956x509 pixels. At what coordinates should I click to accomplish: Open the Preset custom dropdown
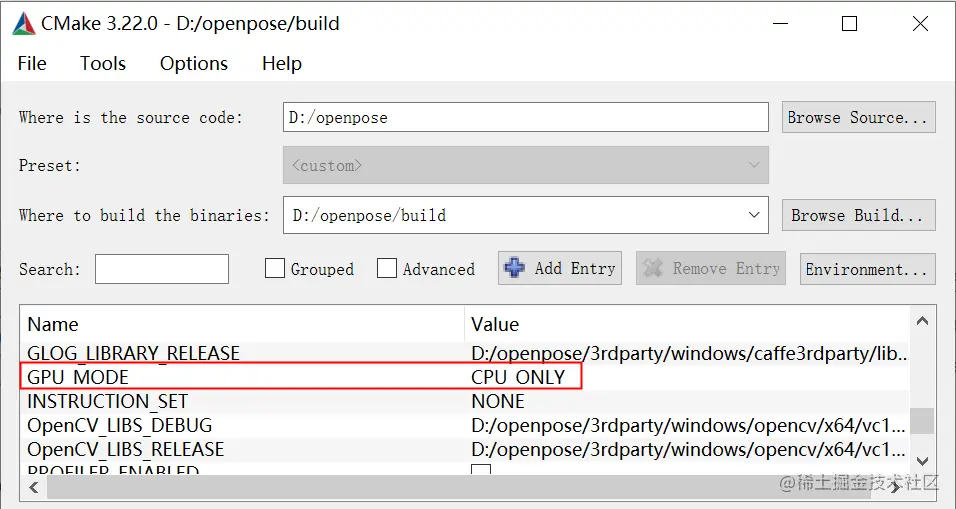[526, 165]
